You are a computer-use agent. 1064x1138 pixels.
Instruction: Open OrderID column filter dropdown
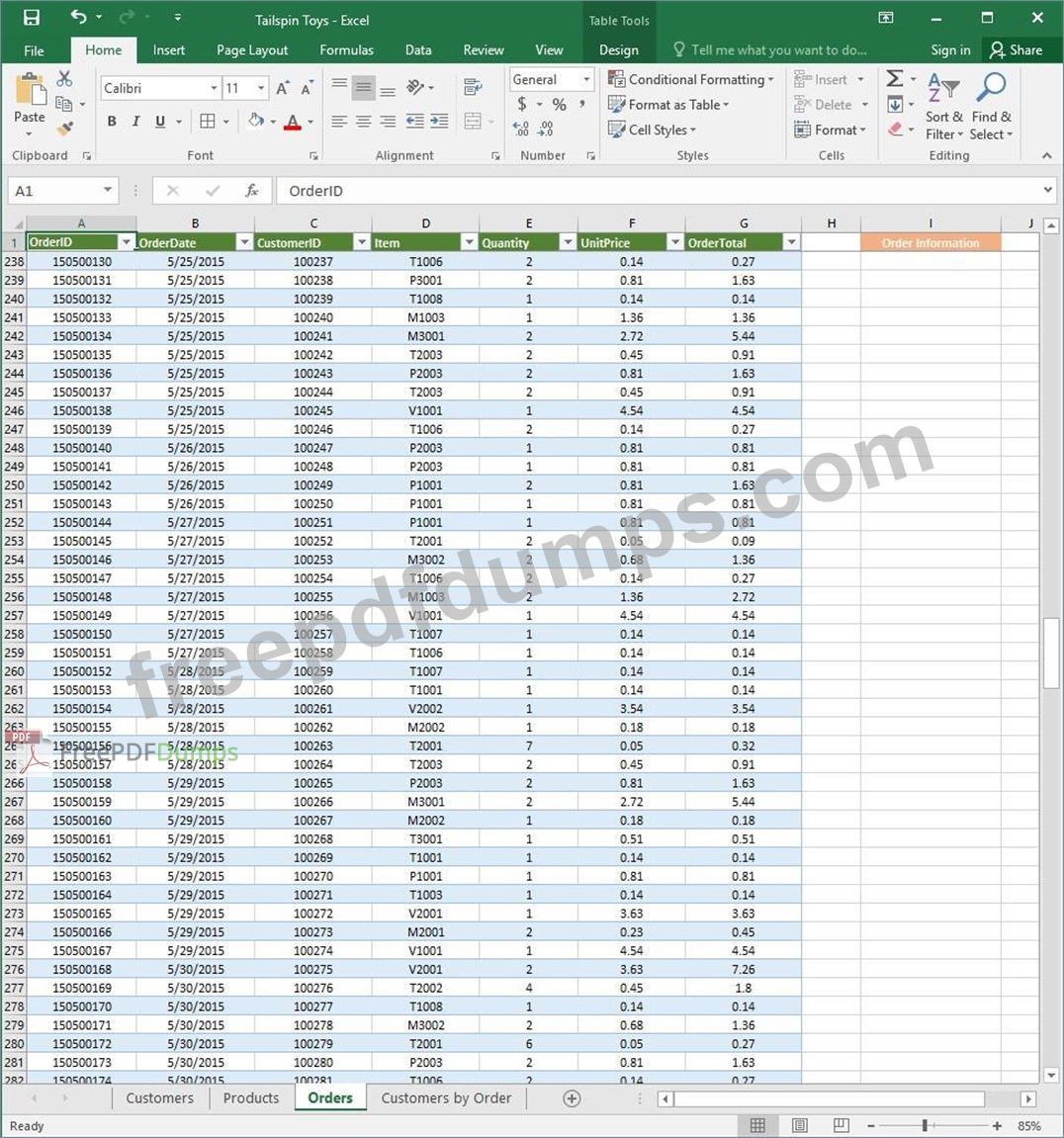click(127, 242)
